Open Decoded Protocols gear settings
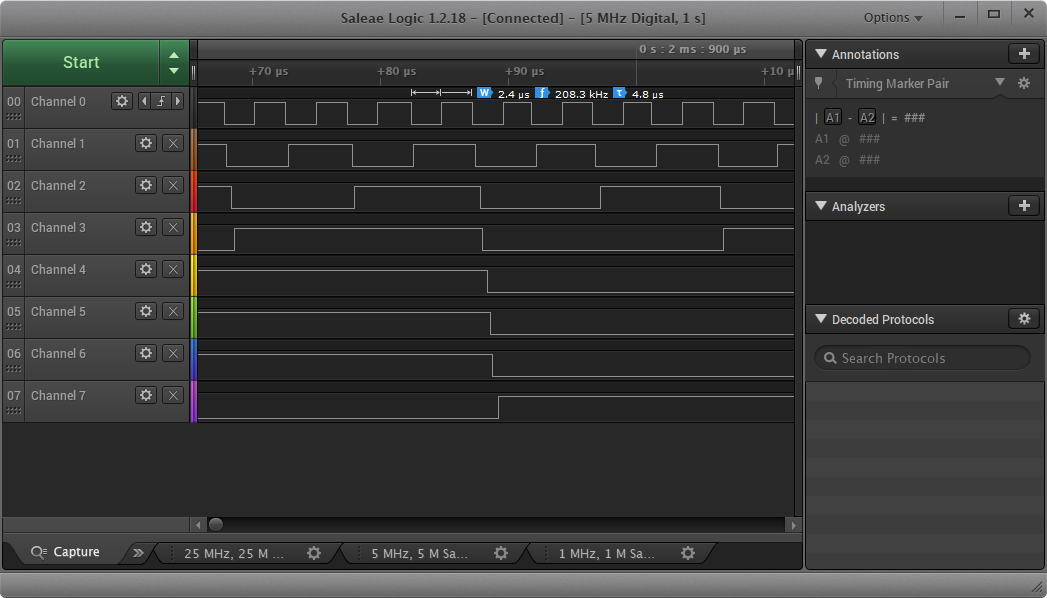 (x=1023, y=319)
